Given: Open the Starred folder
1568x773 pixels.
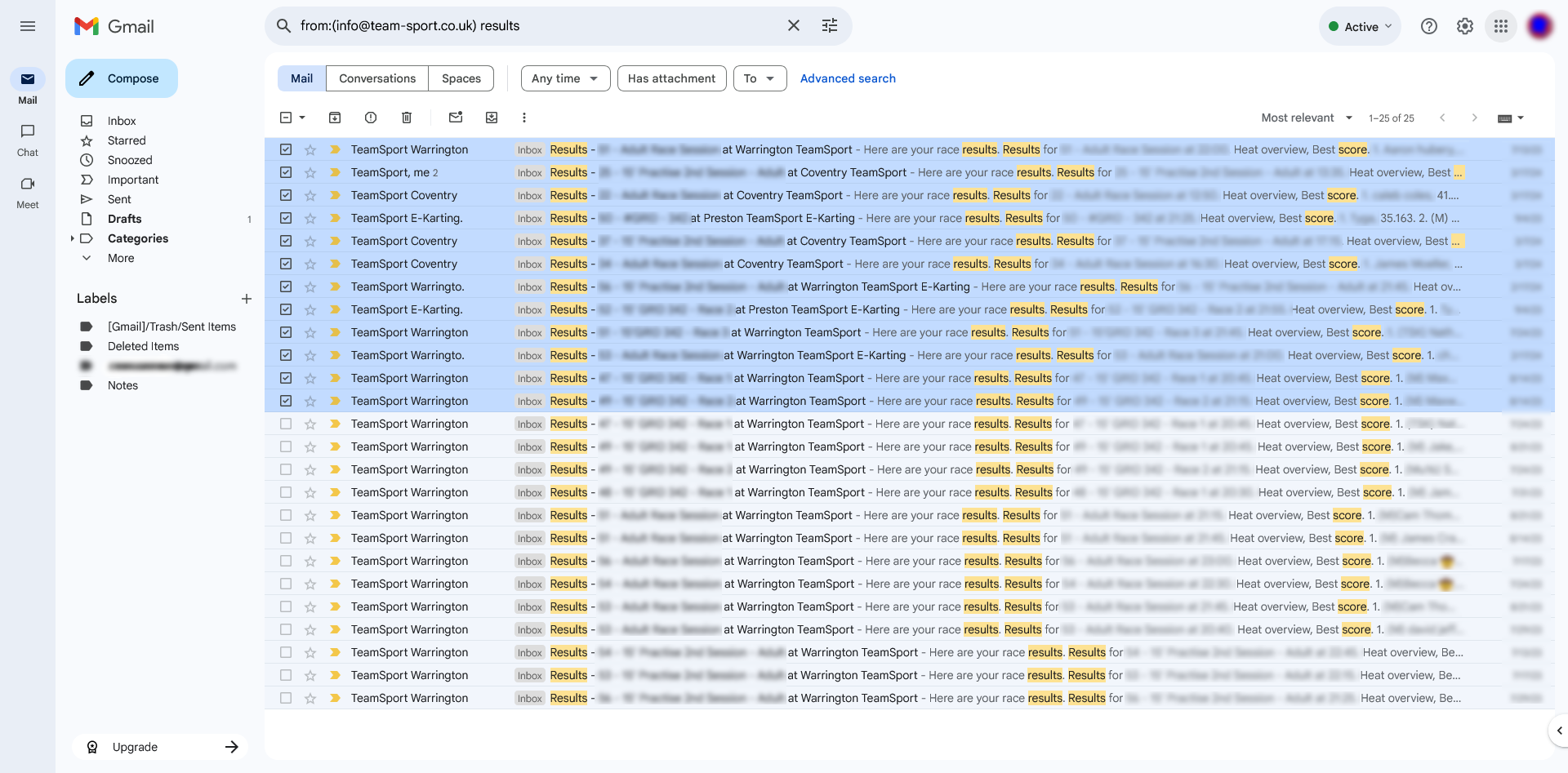Looking at the screenshot, I should [127, 140].
